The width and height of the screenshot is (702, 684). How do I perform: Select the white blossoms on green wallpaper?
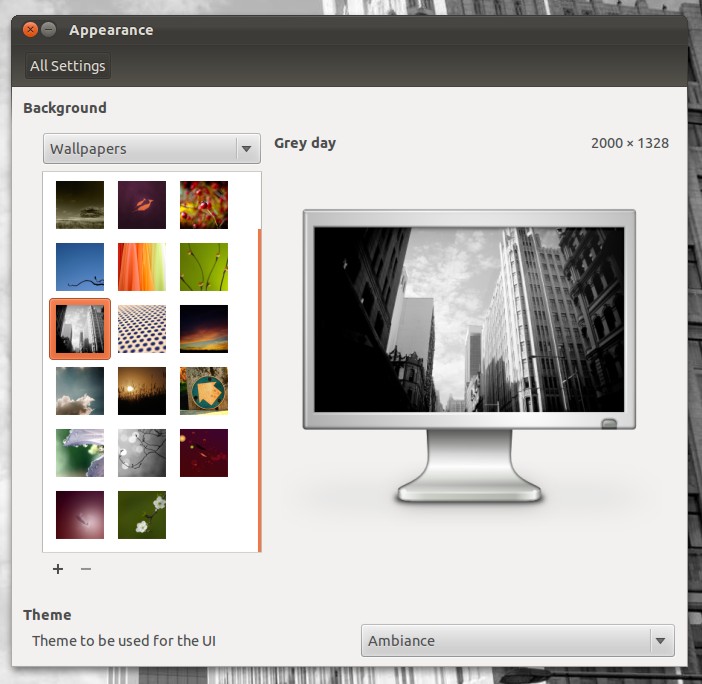point(142,515)
